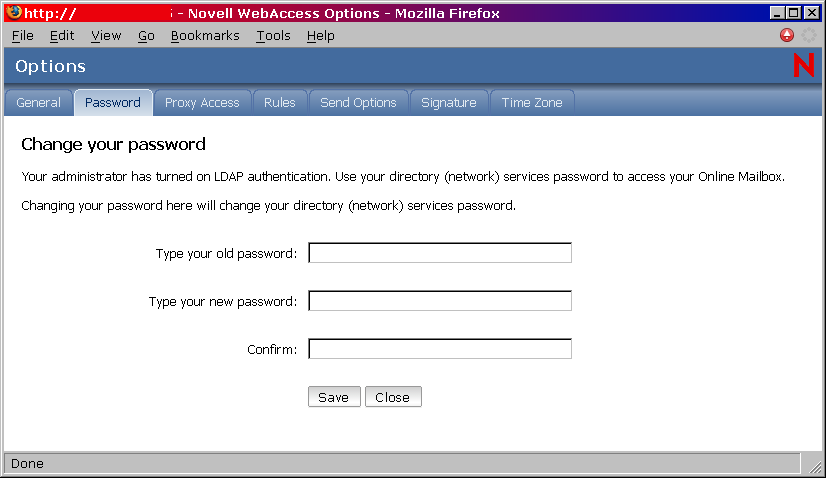Click the red Firefox update notification icon
Image resolution: width=826 pixels, height=478 pixels.
(787, 35)
